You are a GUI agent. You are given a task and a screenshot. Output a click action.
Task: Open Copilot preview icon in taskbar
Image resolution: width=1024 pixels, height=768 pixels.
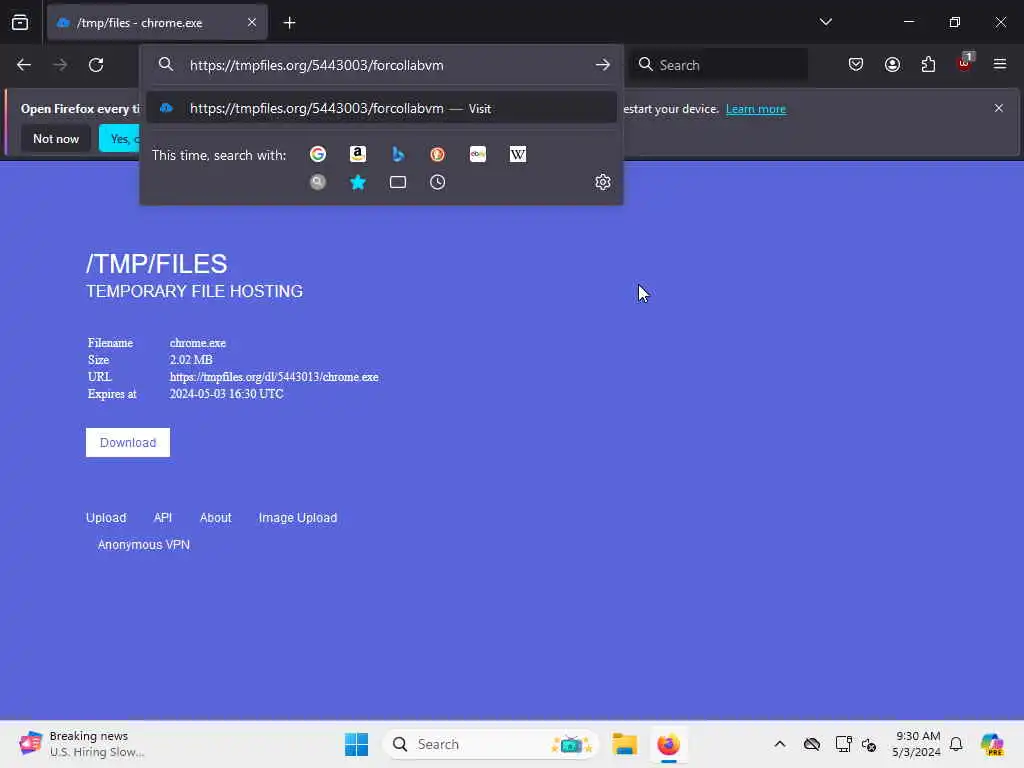pos(993,744)
